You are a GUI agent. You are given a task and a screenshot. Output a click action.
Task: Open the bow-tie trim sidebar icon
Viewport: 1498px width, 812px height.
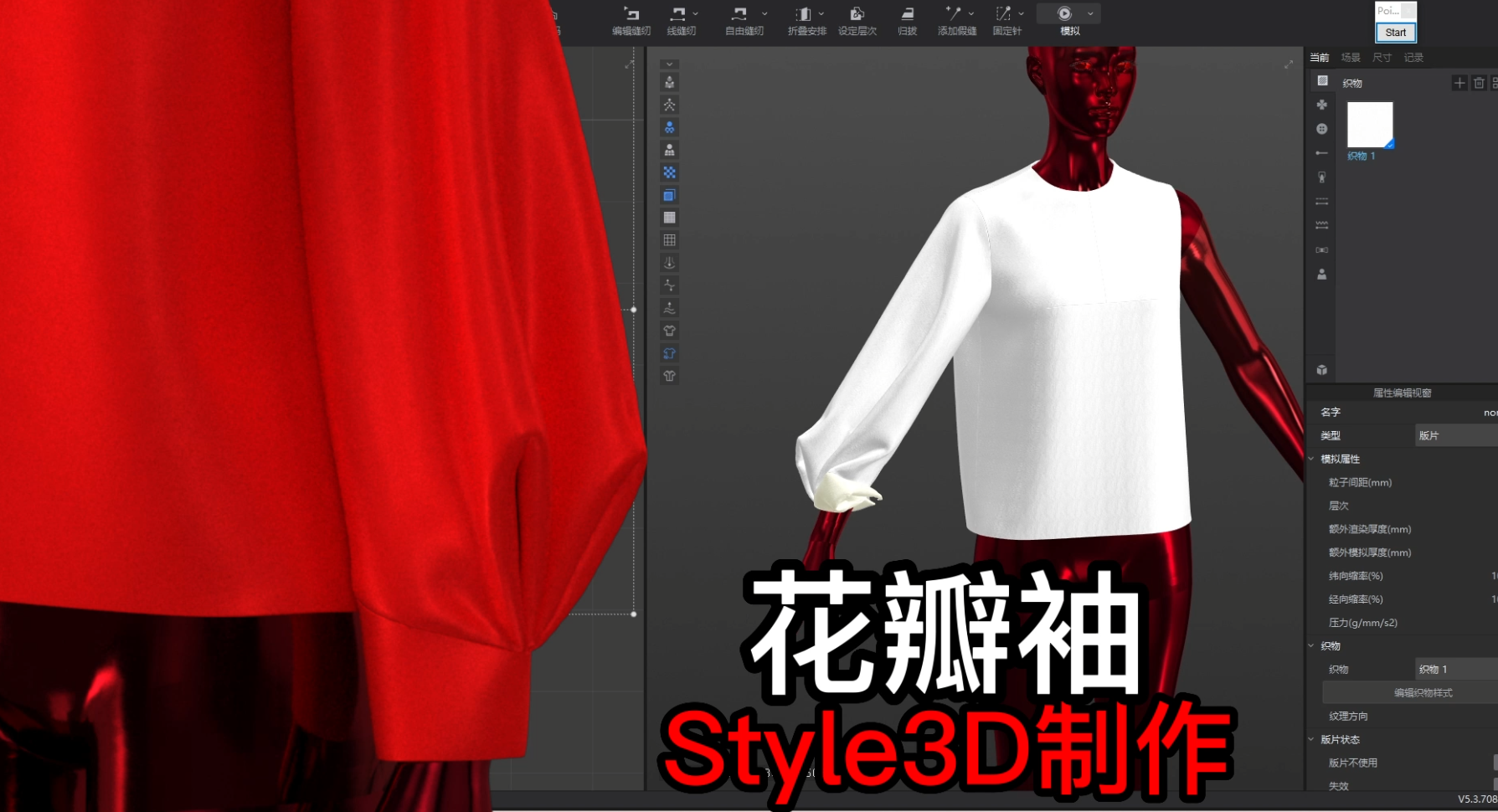pyautogui.click(x=1322, y=250)
